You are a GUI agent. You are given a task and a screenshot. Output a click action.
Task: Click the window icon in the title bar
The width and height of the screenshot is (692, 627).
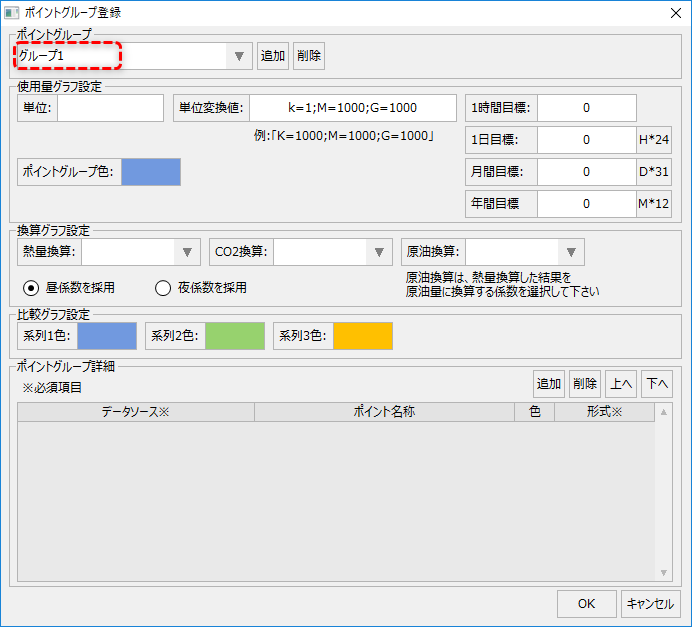click(13, 12)
